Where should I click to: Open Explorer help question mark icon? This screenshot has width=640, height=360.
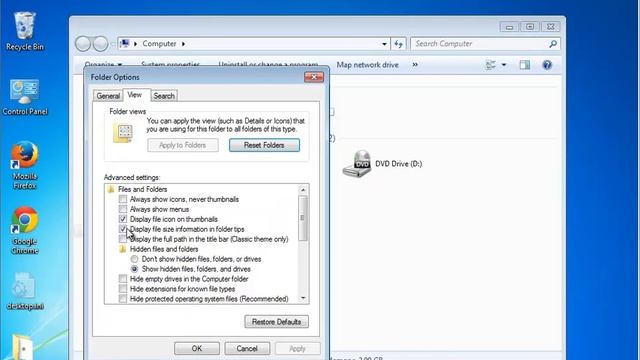[x=547, y=65]
